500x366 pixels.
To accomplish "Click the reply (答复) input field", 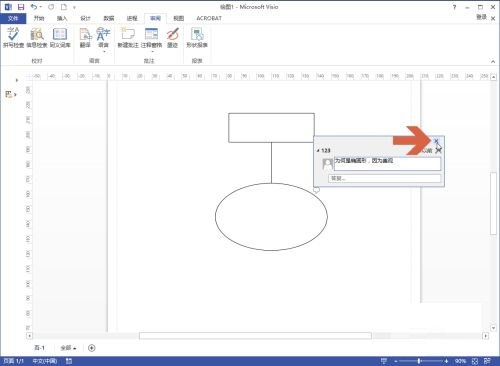I will pyautogui.click(x=385, y=178).
